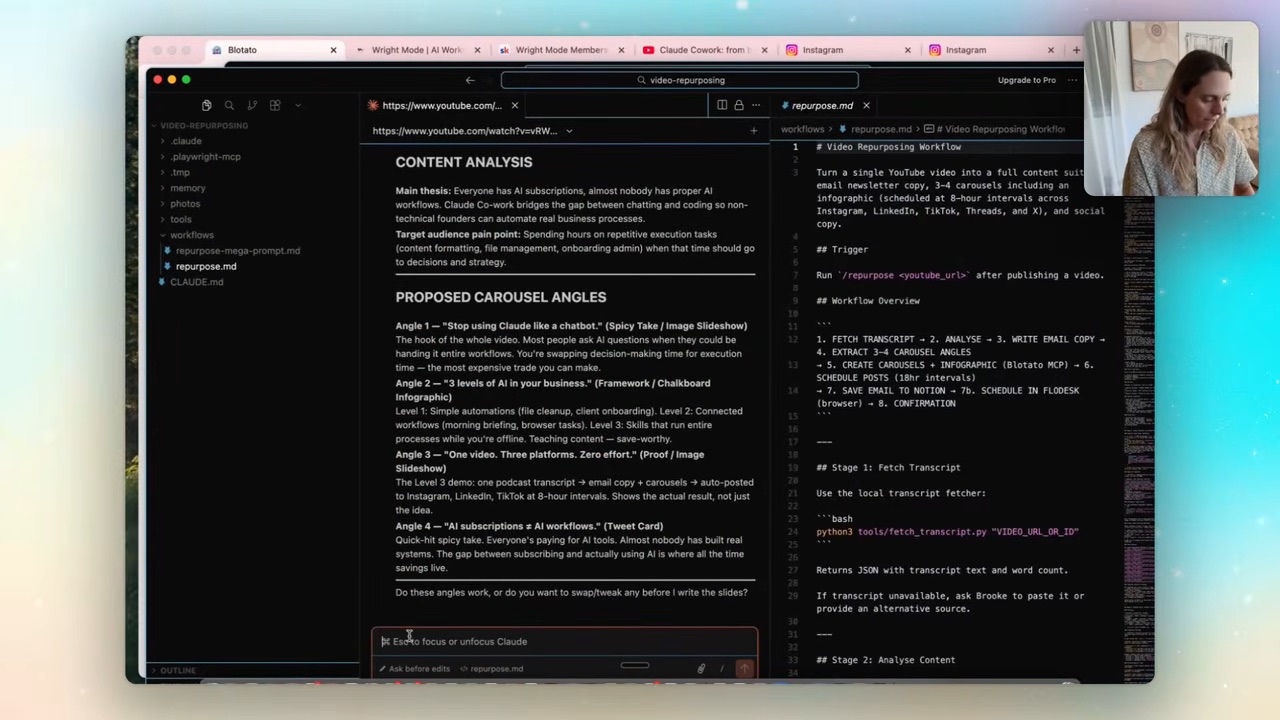Switch to Wright Mode Members browser tab
Screen dimensions: 1280x720
(x=560, y=50)
